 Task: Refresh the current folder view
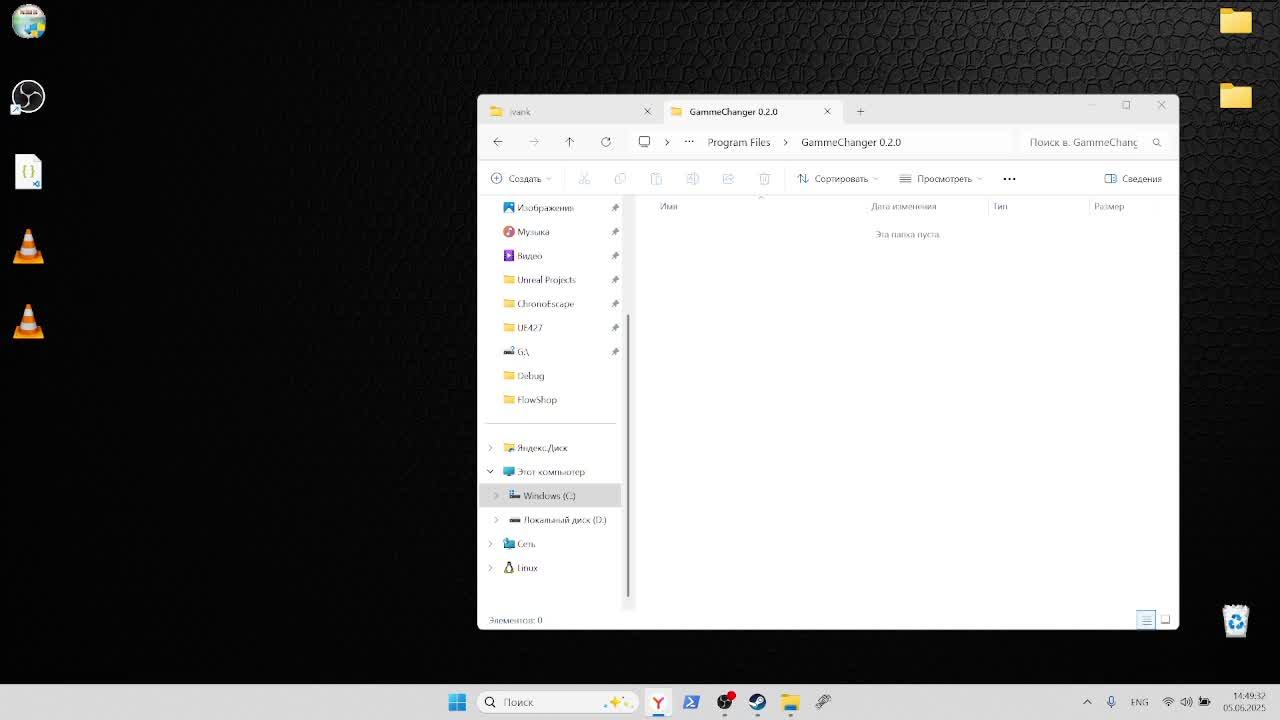[x=606, y=142]
